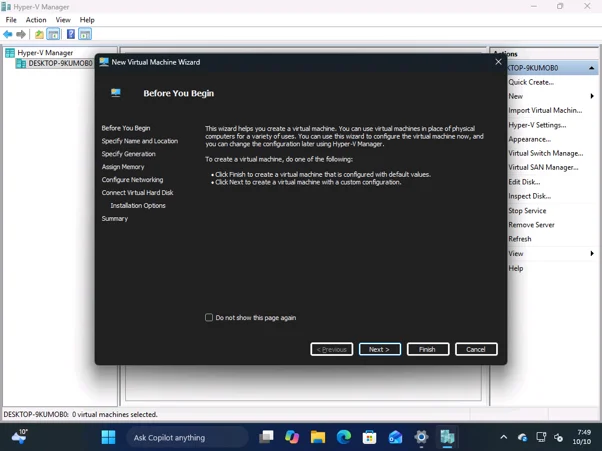Open Microsoft Store from taskbar
Image resolution: width=602 pixels, height=451 pixels.
click(x=369, y=437)
